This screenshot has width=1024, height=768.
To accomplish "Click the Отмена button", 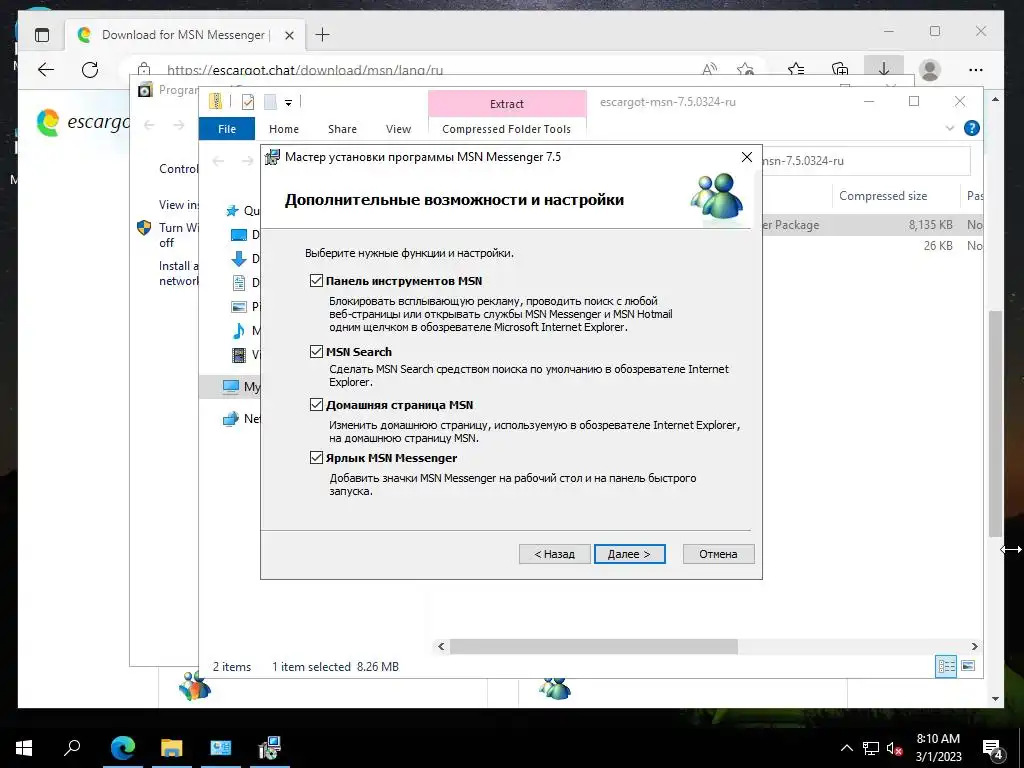I will [718, 554].
